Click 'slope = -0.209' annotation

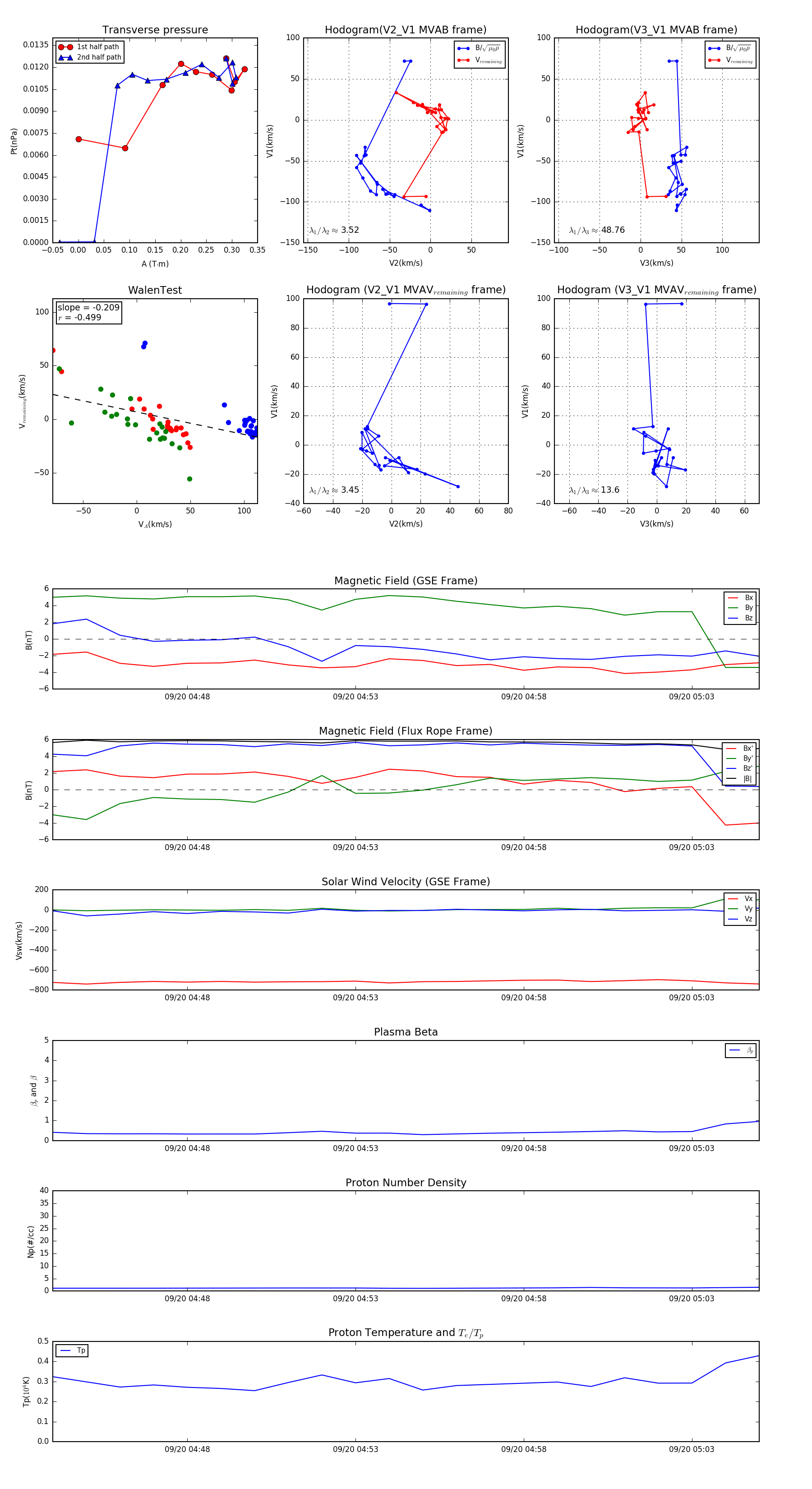click(88, 308)
